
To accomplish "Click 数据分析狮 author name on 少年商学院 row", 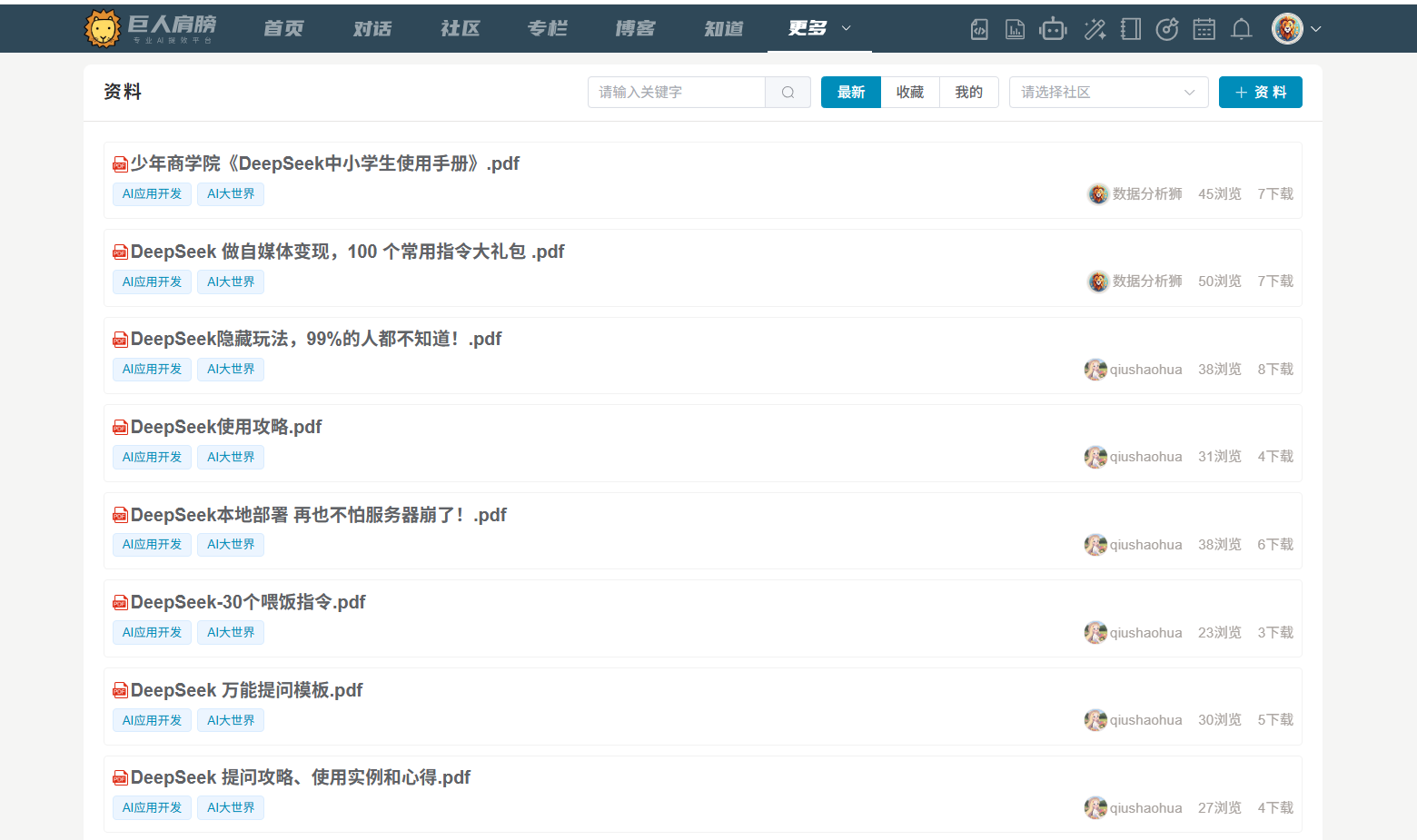I will point(1147,193).
